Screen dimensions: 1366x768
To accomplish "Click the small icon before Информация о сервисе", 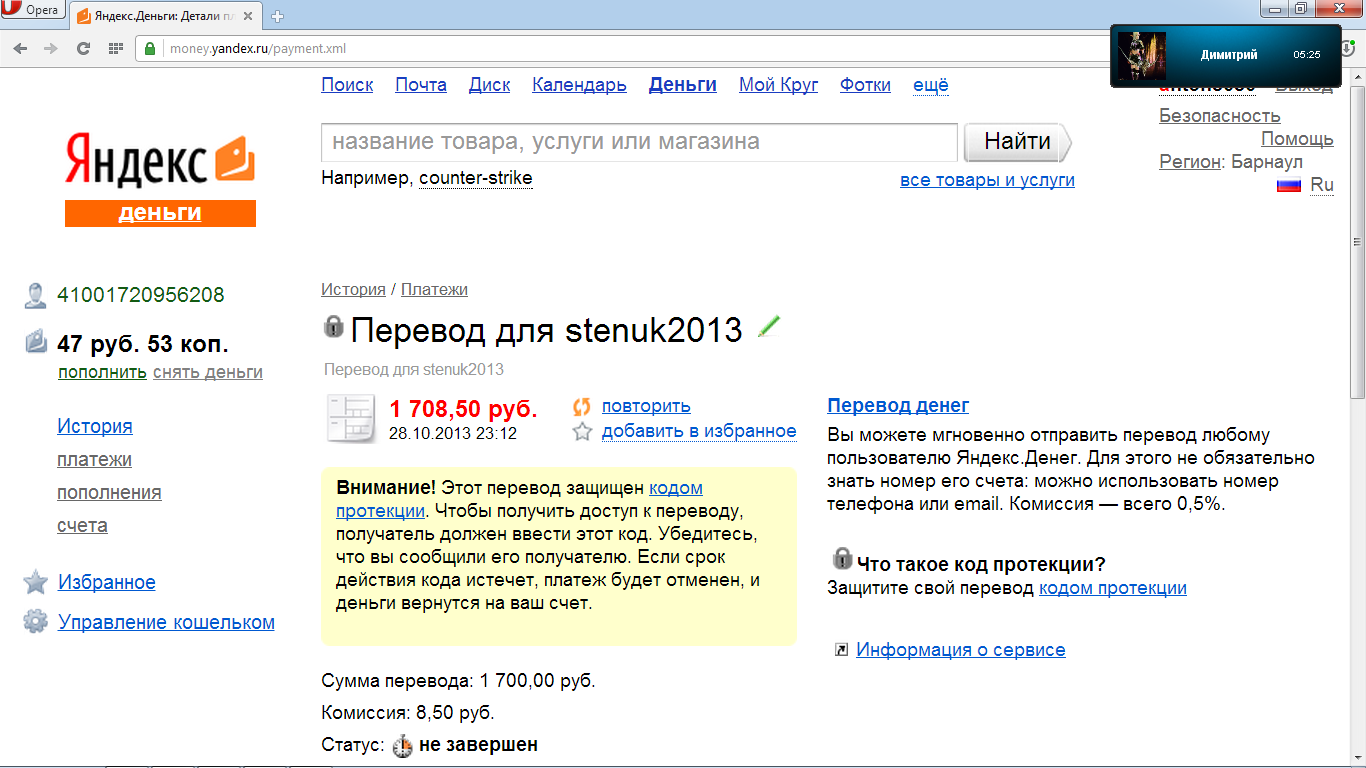I will [841, 650].
